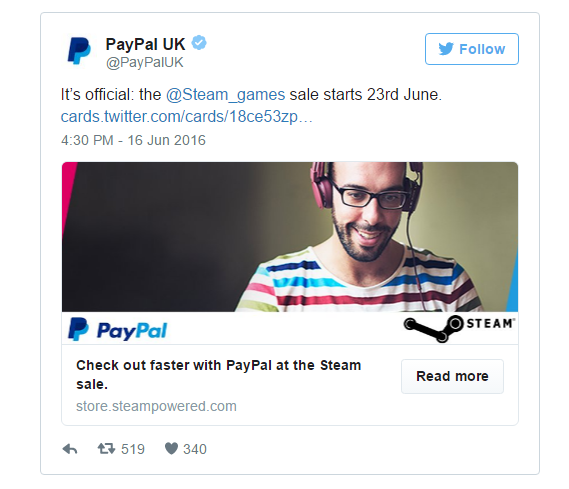Open the PayPal UK display name
The image size is (569, 489).
click(x=145, y=44)
